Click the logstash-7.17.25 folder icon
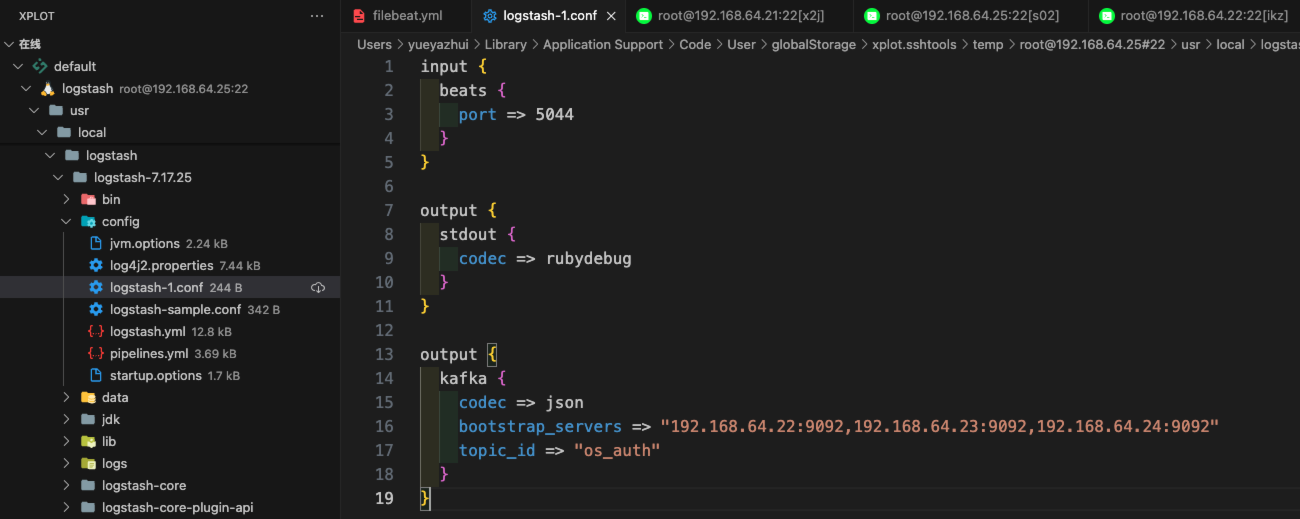Screen dimensions: 1300x519 (80, 178)
